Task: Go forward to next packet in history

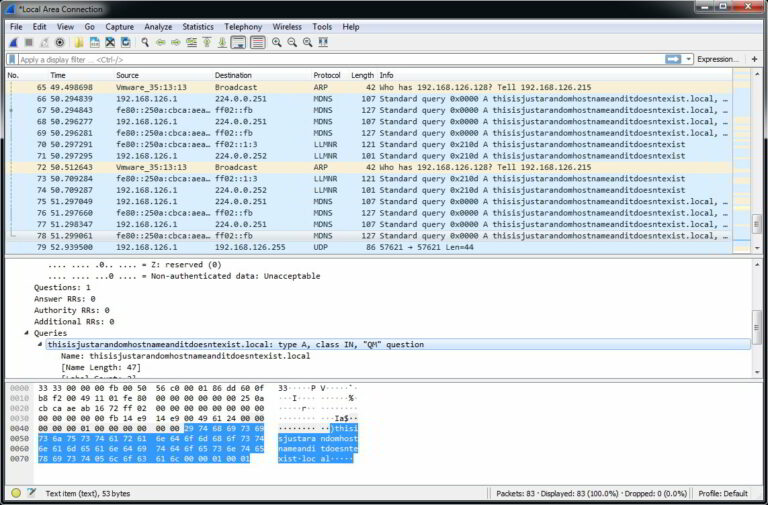Action: coord(175,43)
